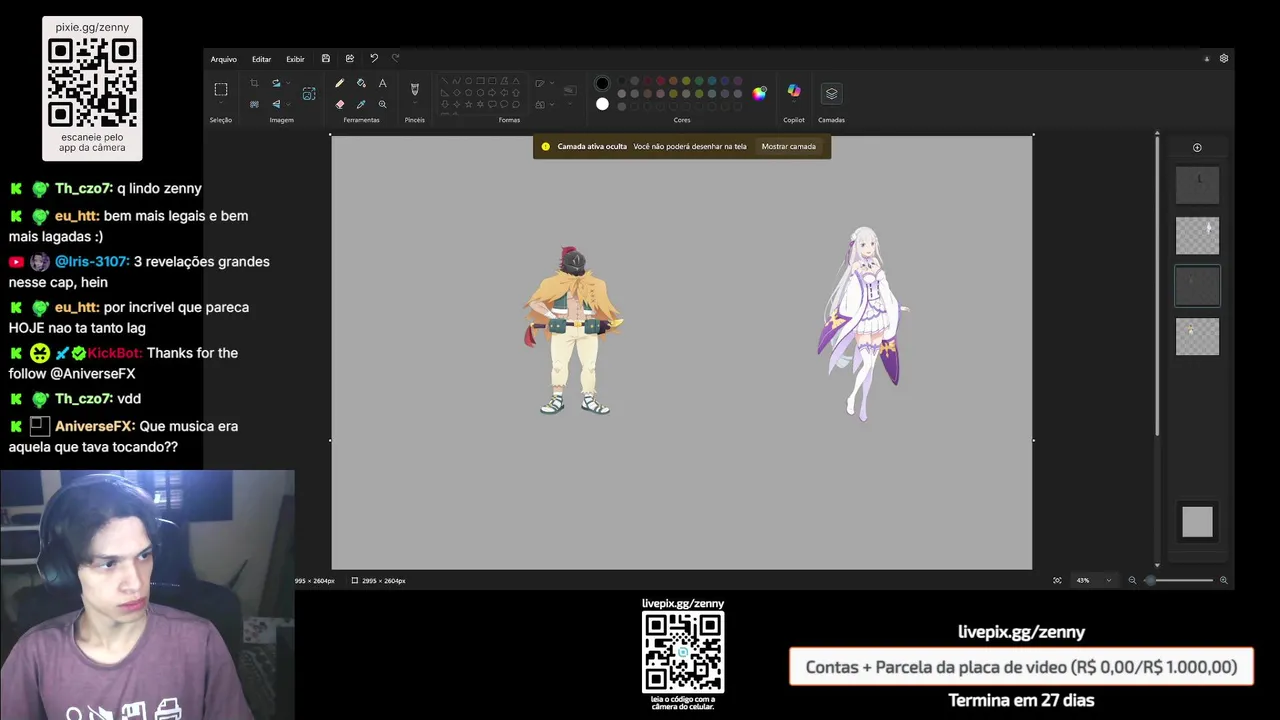Choose the Cloud callout shape
The image size is (1280, 720).
[x=516, y=104]
